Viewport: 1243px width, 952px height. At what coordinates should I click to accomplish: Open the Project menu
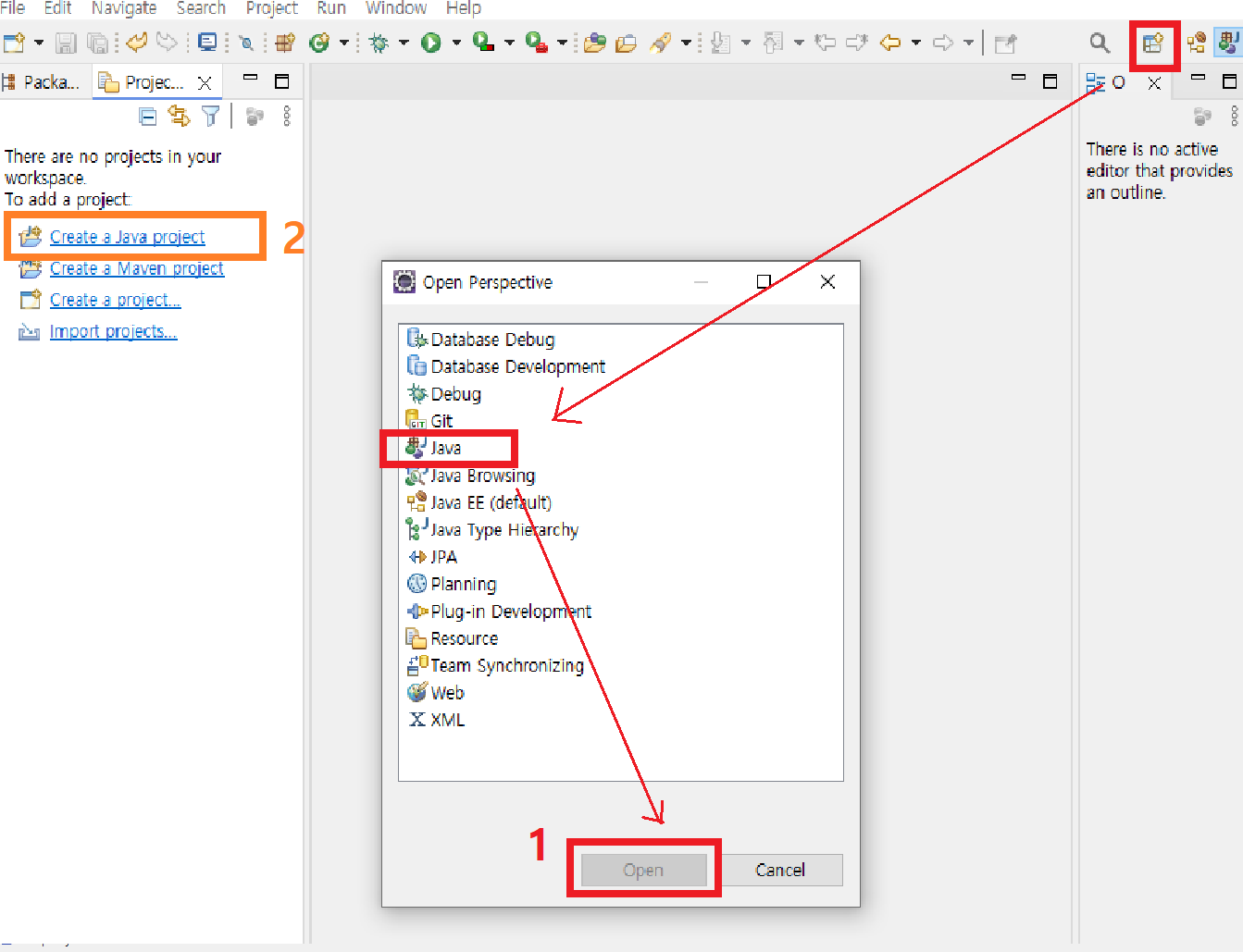272,8
